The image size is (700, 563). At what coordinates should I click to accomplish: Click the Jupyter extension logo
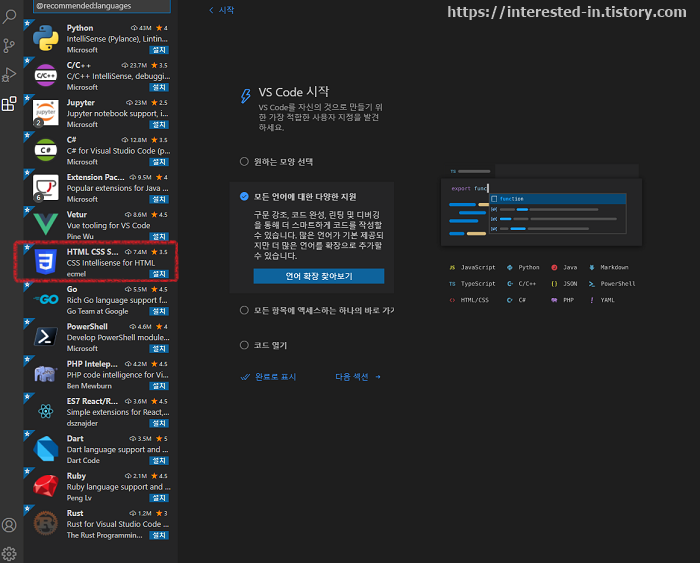tap(46, 113)
